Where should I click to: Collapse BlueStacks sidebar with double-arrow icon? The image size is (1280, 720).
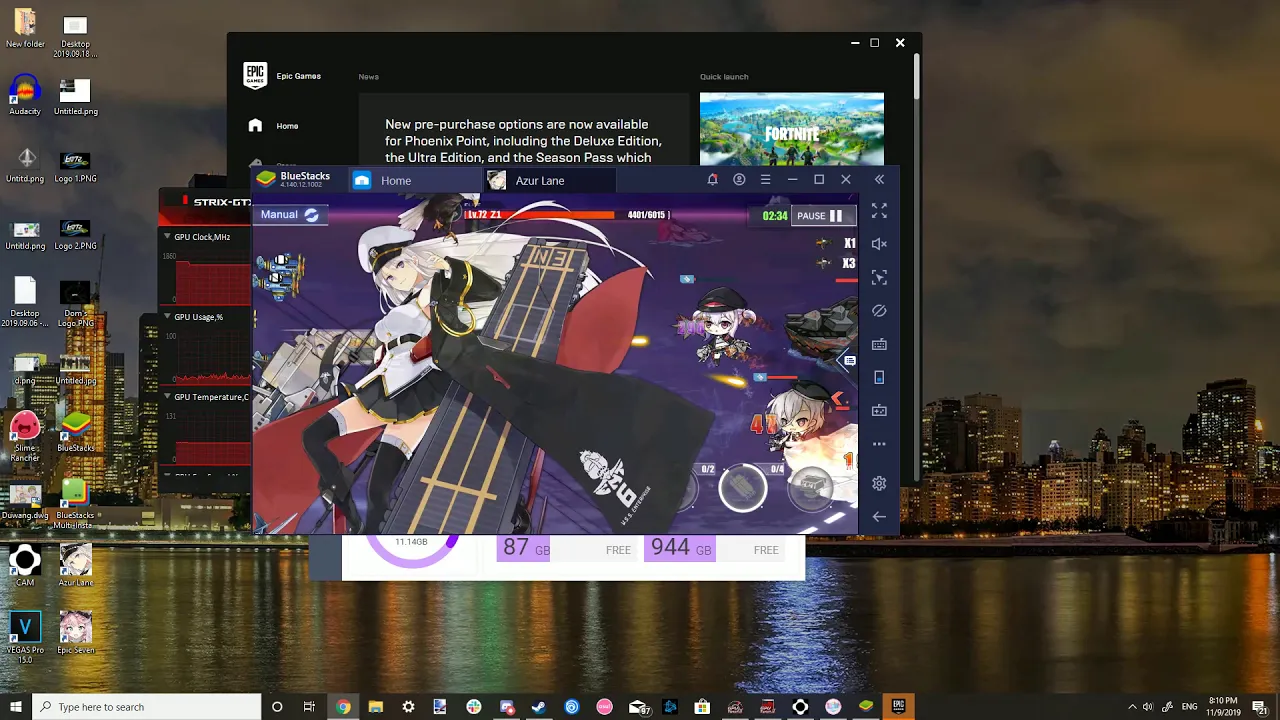click(879, 180)
